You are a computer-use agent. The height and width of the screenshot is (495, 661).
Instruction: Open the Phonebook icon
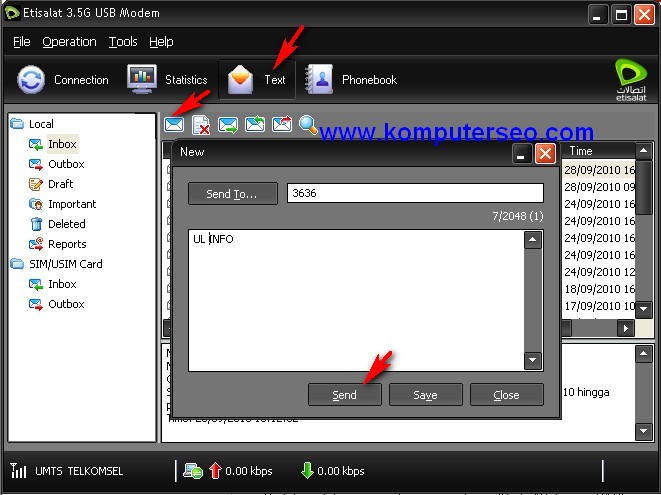pyautogui.click(x=319, y=79)
